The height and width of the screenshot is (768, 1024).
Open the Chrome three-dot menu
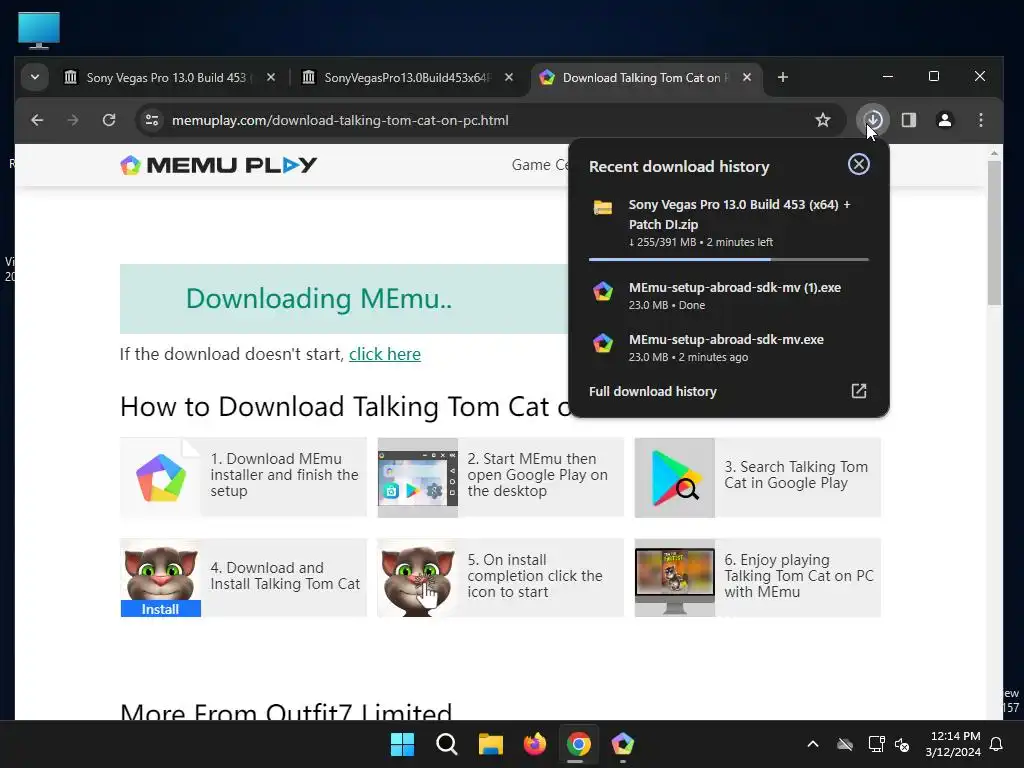981,120
